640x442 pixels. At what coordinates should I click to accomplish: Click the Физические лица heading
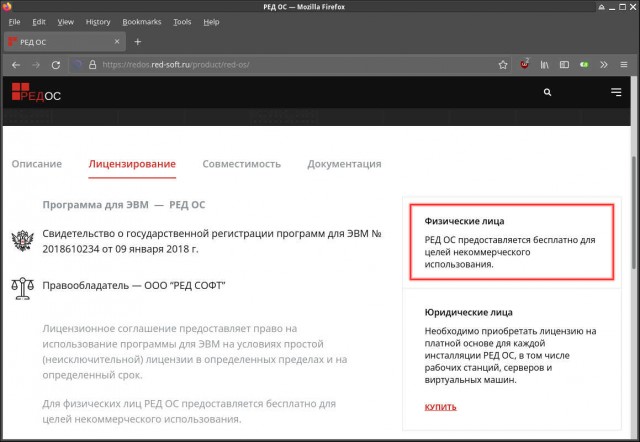(x=464, y=221)
